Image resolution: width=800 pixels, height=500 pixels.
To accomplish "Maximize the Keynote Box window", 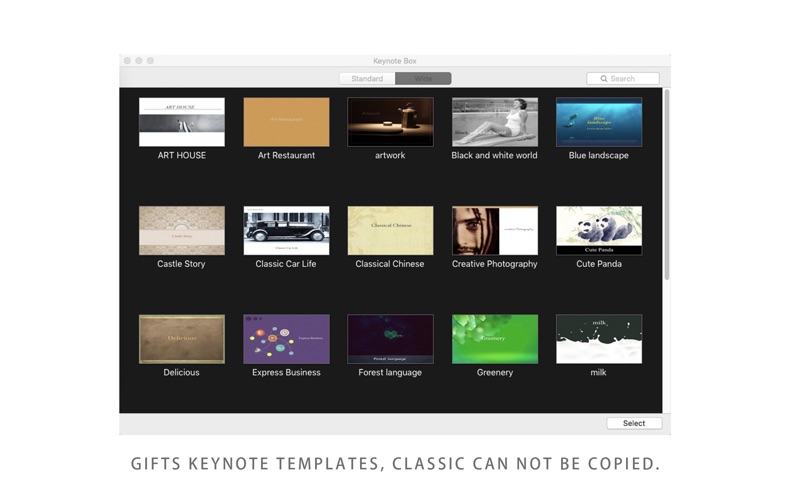I will 150,60.
